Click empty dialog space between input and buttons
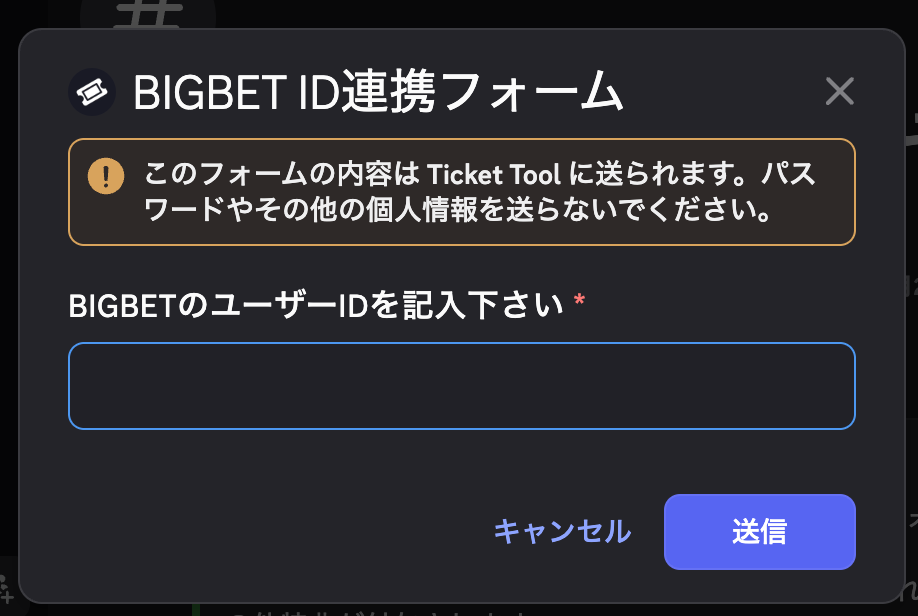 462,461
